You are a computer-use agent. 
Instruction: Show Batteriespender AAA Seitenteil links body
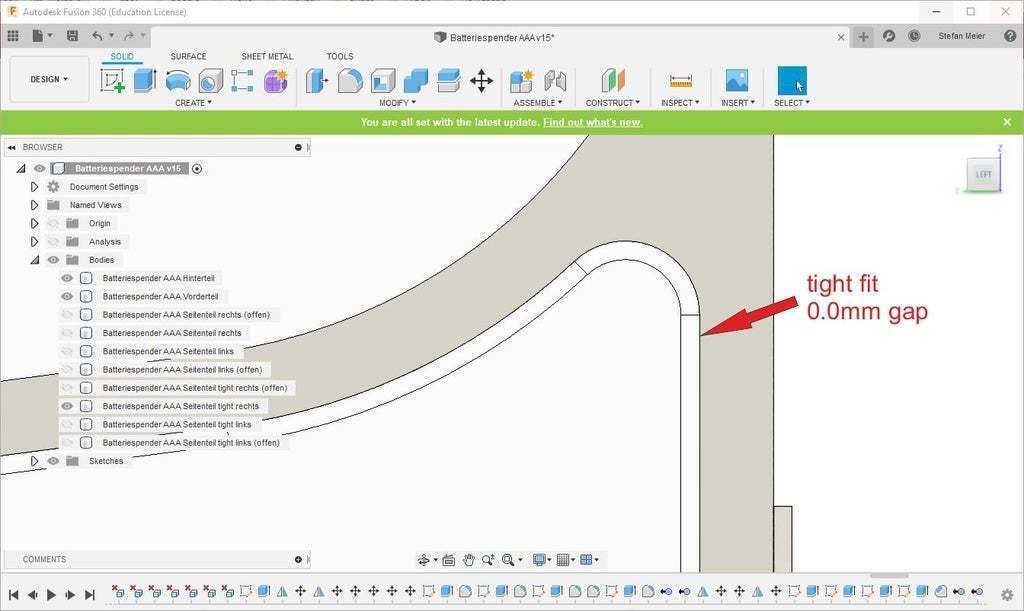pos(67,351)
